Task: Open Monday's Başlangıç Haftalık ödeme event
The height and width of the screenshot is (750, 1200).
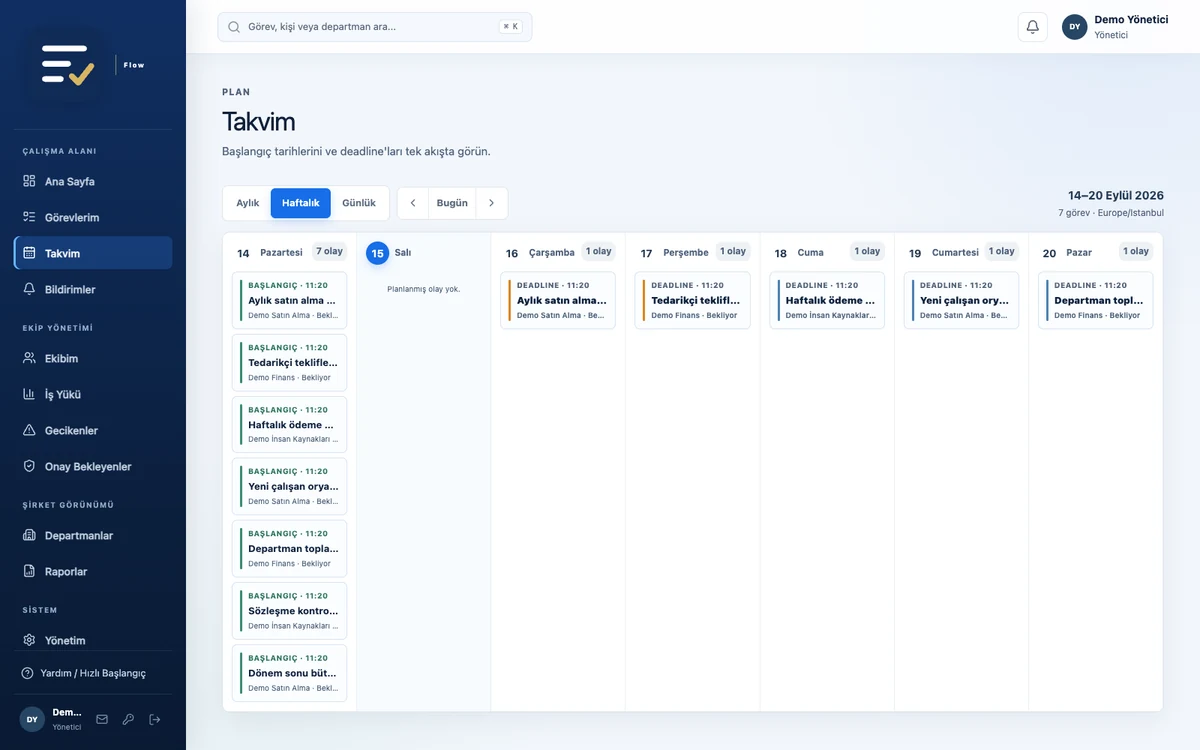Action: [290, 424]
